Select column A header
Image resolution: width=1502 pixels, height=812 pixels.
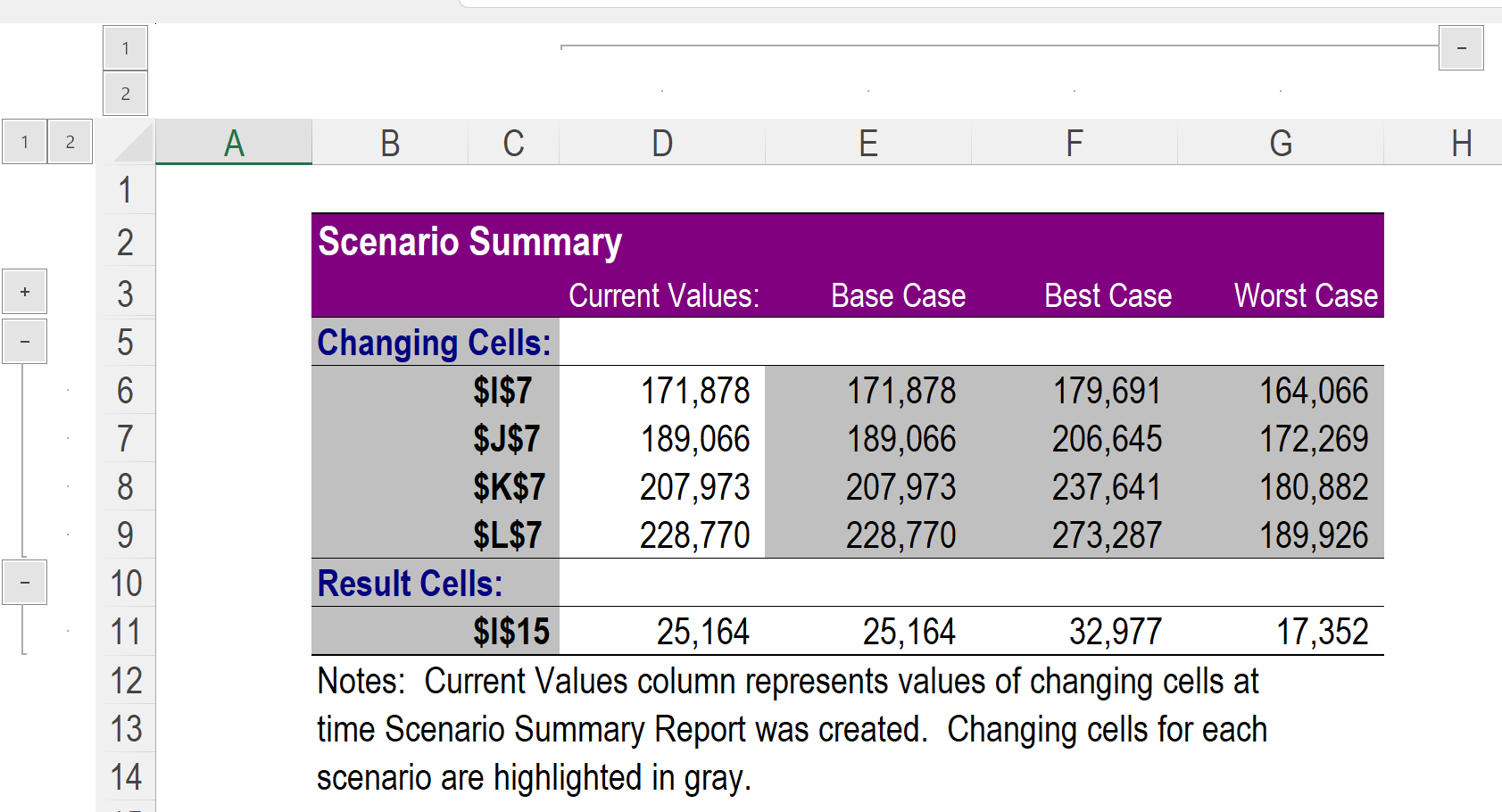[x=234, y=144]
